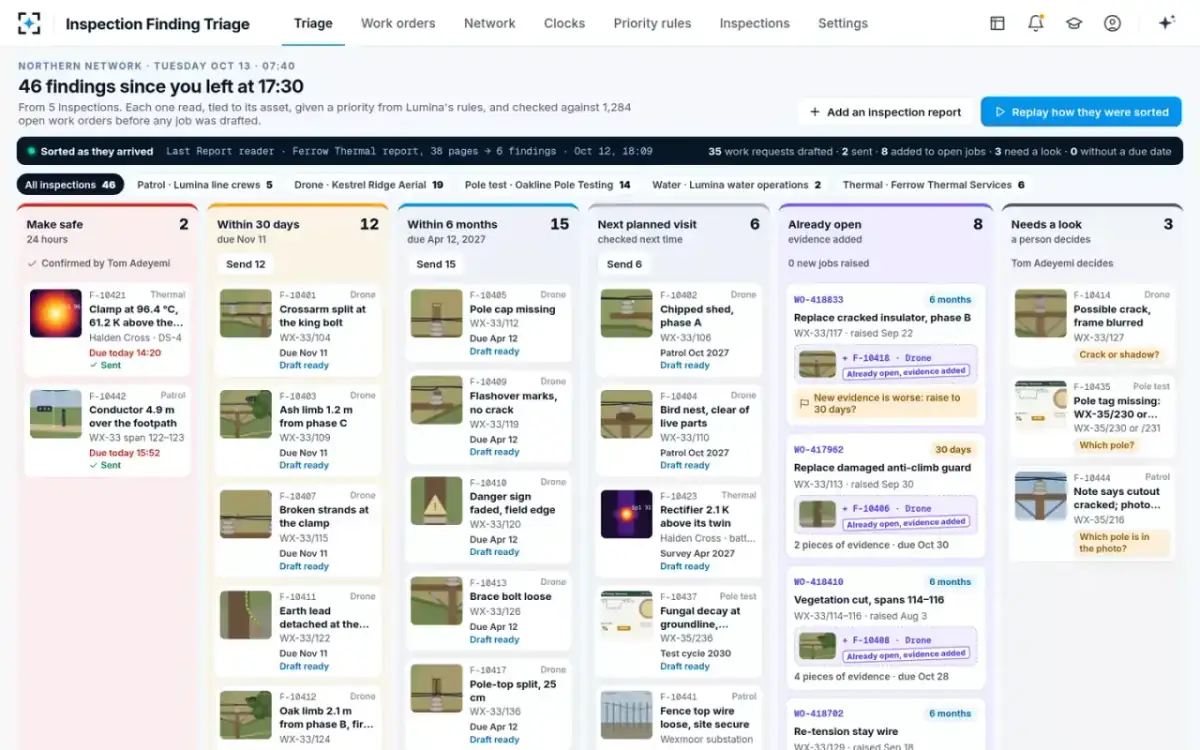Open thumbnail of finding F-10442 conductor

point(56,415)
